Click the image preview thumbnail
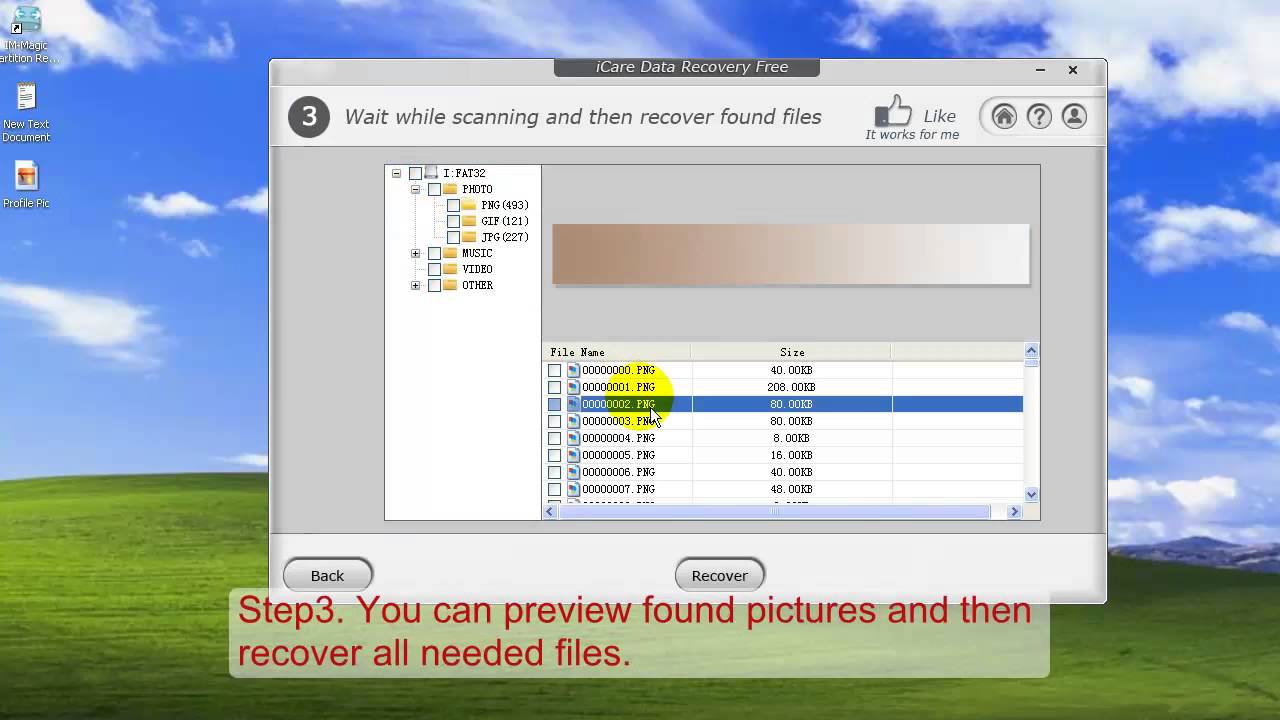The height and width of the screenshot is (720, 1280). 790,254
